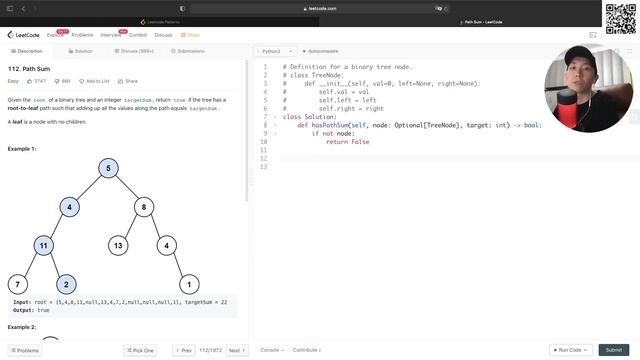Toggle the Safari sidebar icon
The height and width of the screenshot is (360, 640).
coord(10,9)
